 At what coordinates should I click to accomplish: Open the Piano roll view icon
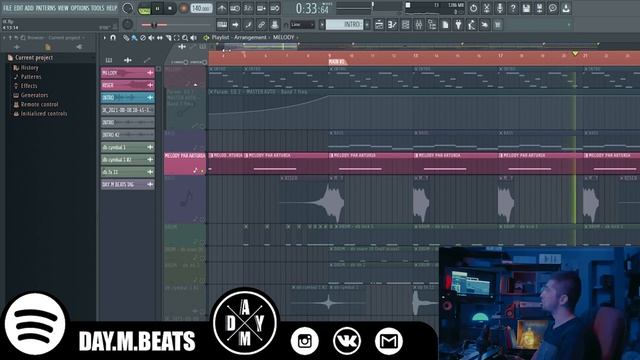tap(392, 25)
